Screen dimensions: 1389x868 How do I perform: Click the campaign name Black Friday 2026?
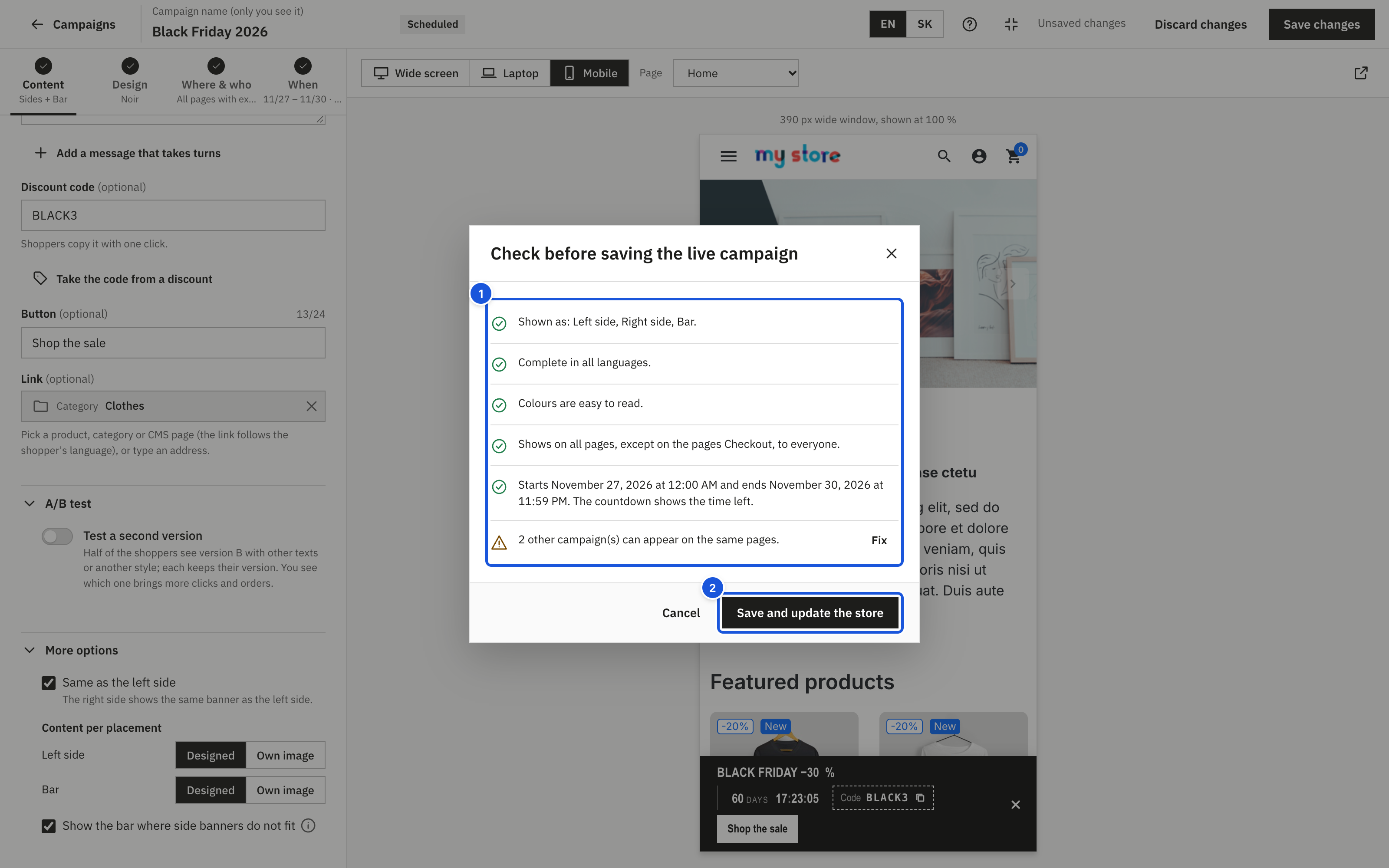click(x=210, y=32)
